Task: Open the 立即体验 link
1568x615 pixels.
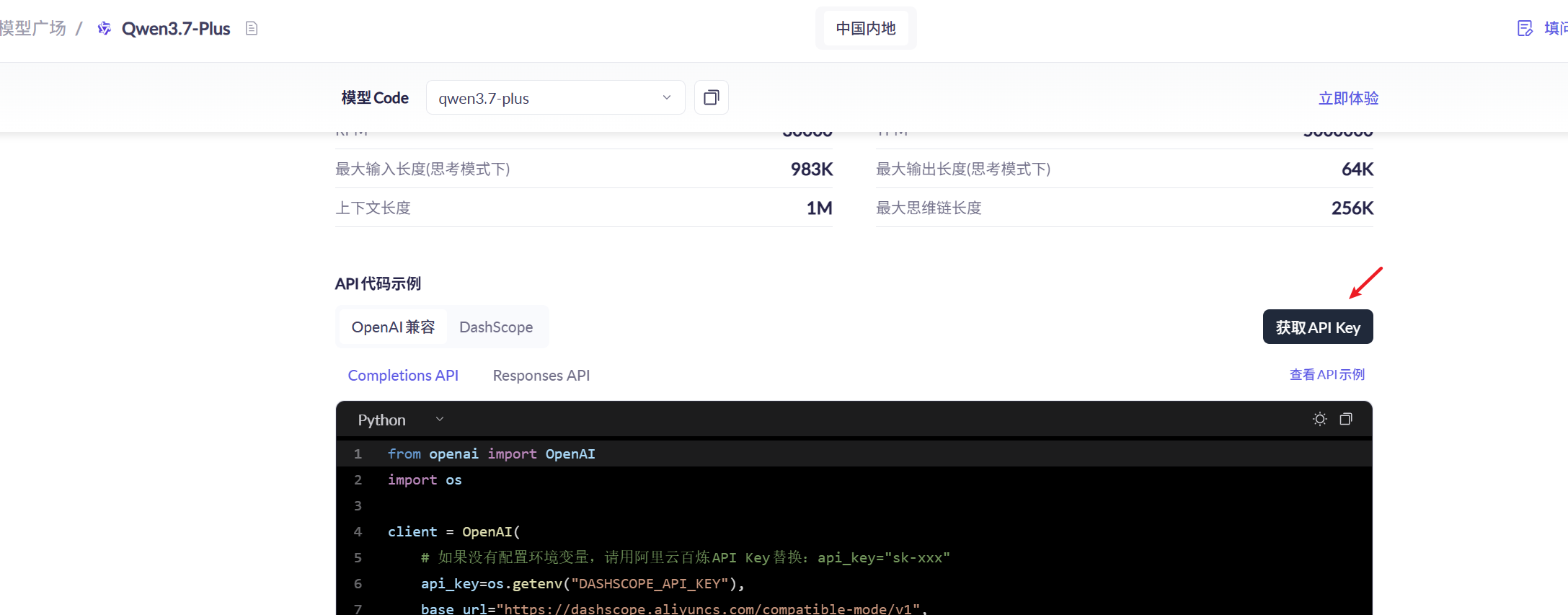Action: click(x=1348, y=98)
